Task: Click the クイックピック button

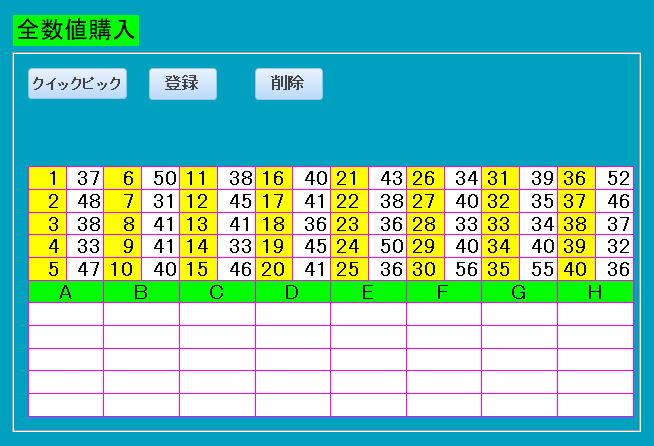Action: pos(77,84)
